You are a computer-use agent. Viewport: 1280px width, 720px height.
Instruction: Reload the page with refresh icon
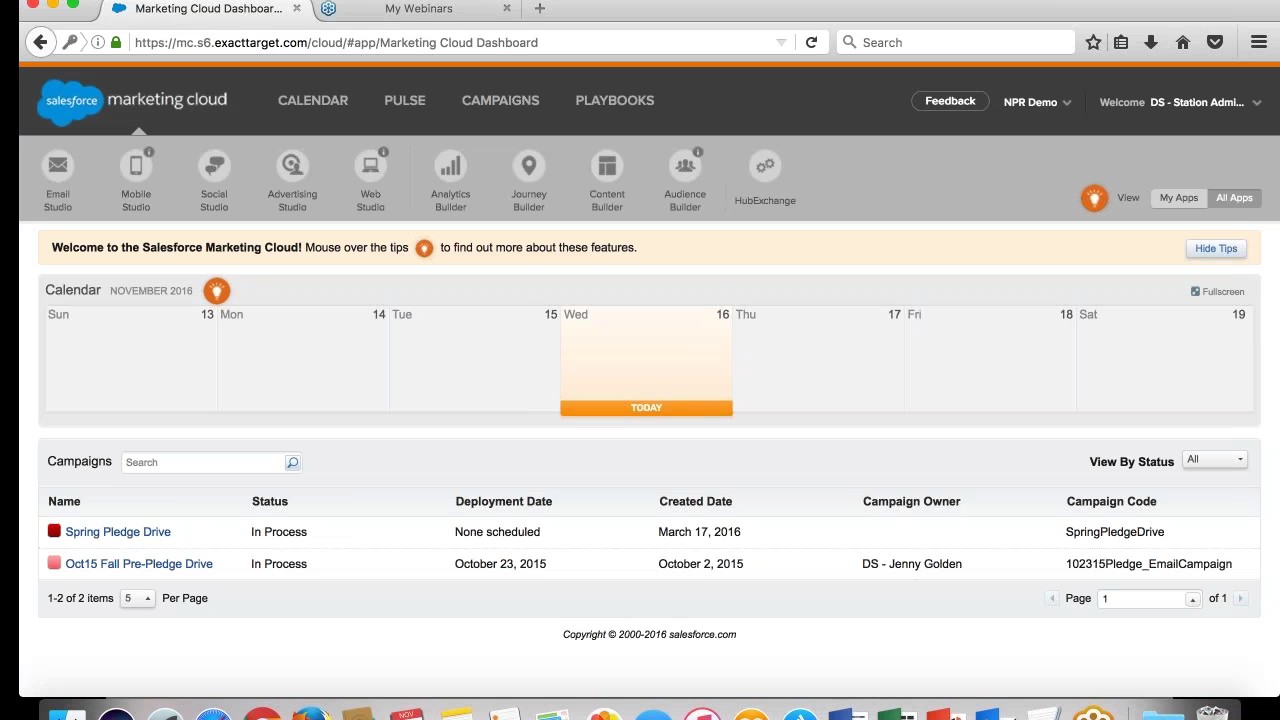tap(811, 42)
